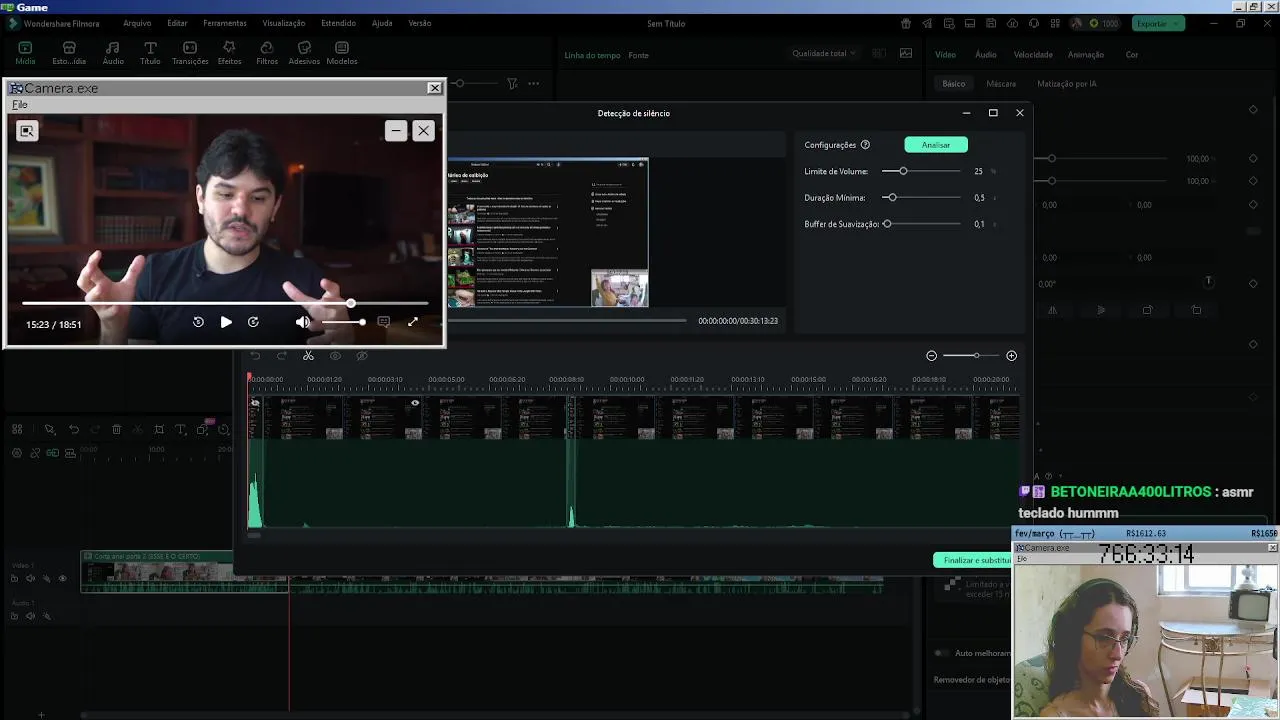Image resolution: width=1280 pixels, height=720 pixels.
Task: Open the Ajuda menu
Action: point(382,23)
